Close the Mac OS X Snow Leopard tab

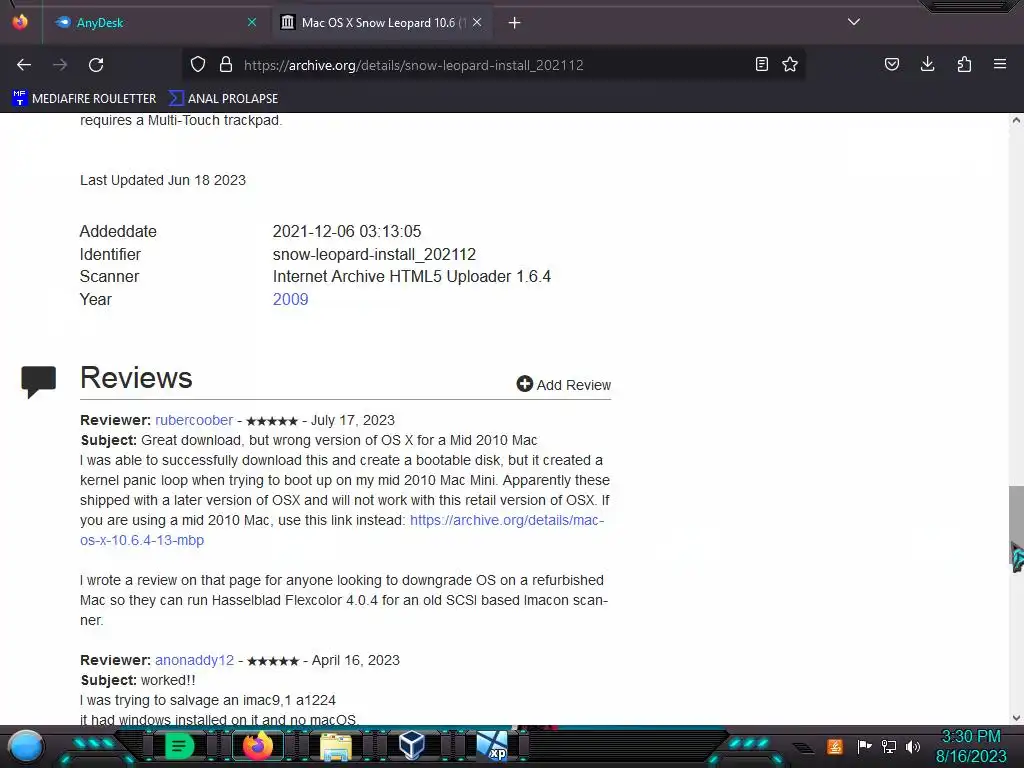pyautogui.click(x=477, y=22)
